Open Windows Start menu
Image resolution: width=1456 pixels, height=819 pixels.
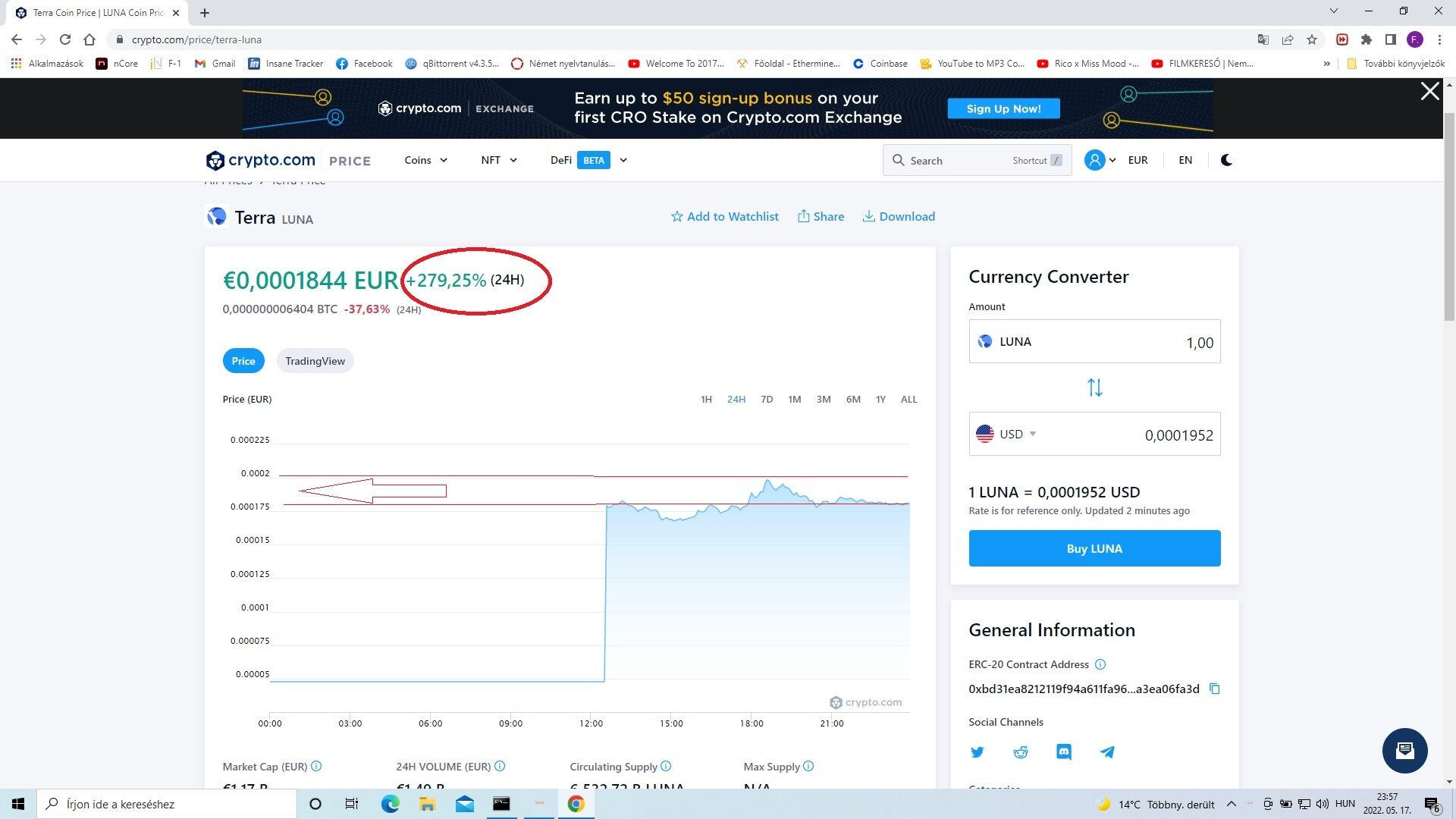(18, 804)
